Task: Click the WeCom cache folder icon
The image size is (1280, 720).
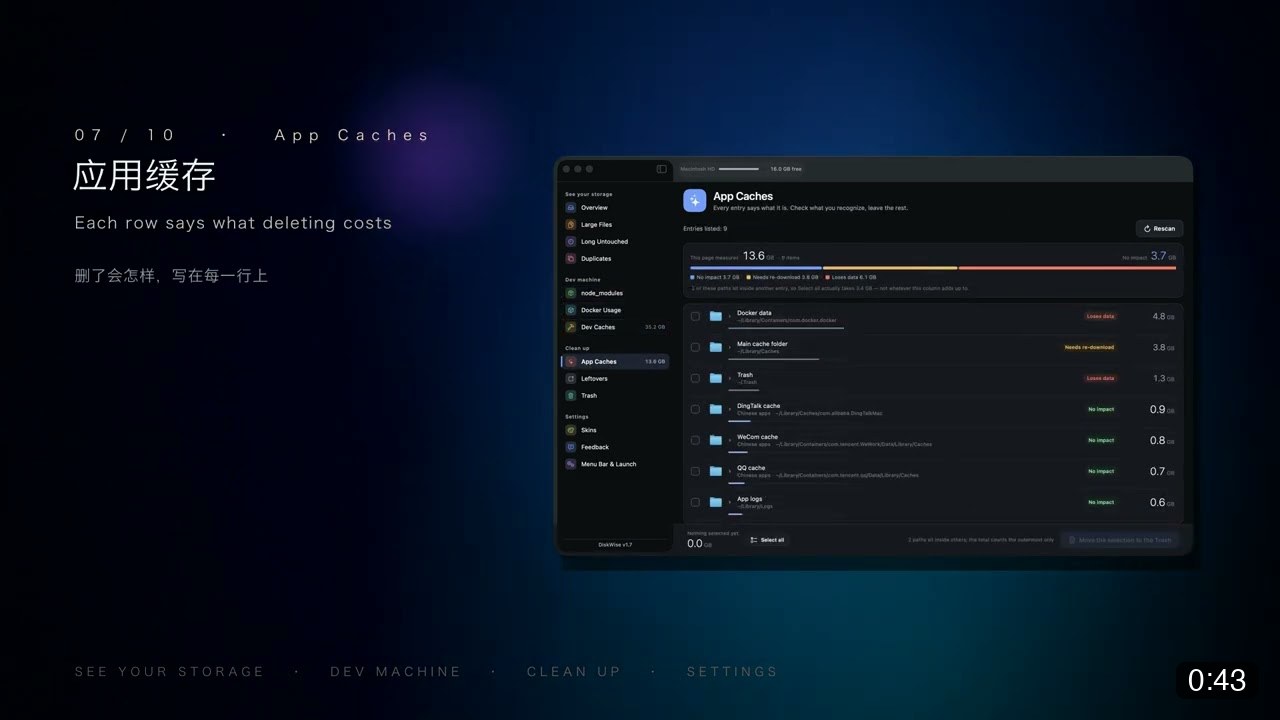Action: click(x=716, y=440)
